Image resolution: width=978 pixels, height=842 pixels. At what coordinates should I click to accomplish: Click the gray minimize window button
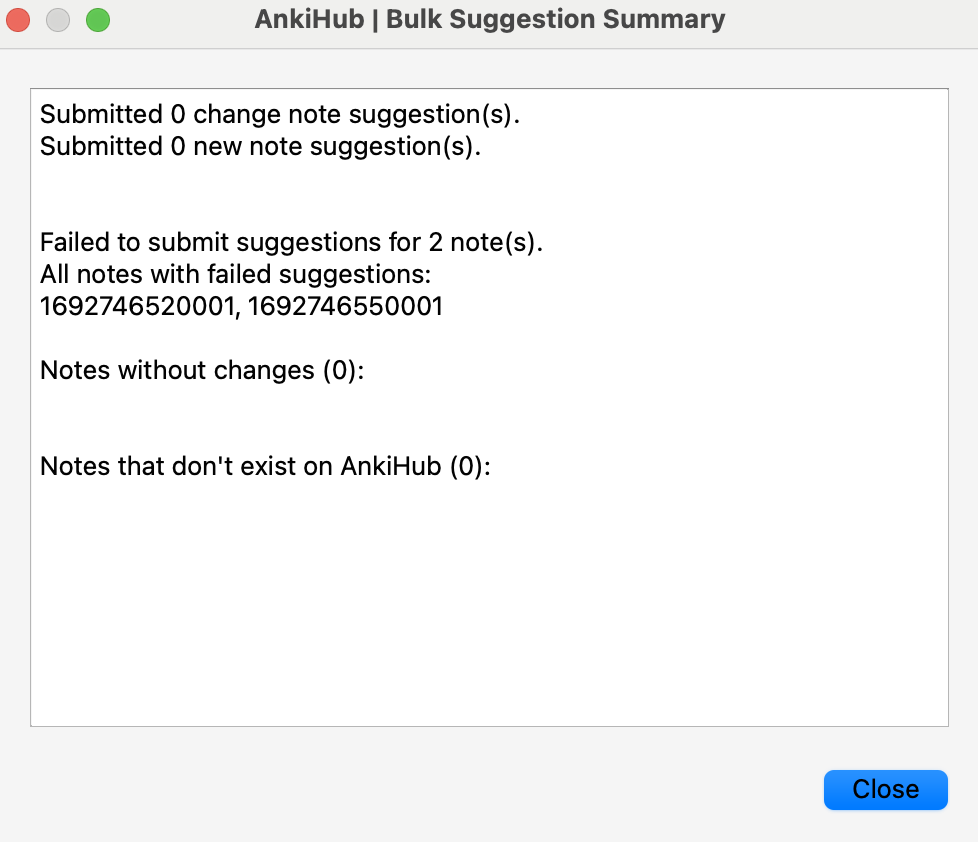pos(58,20)
